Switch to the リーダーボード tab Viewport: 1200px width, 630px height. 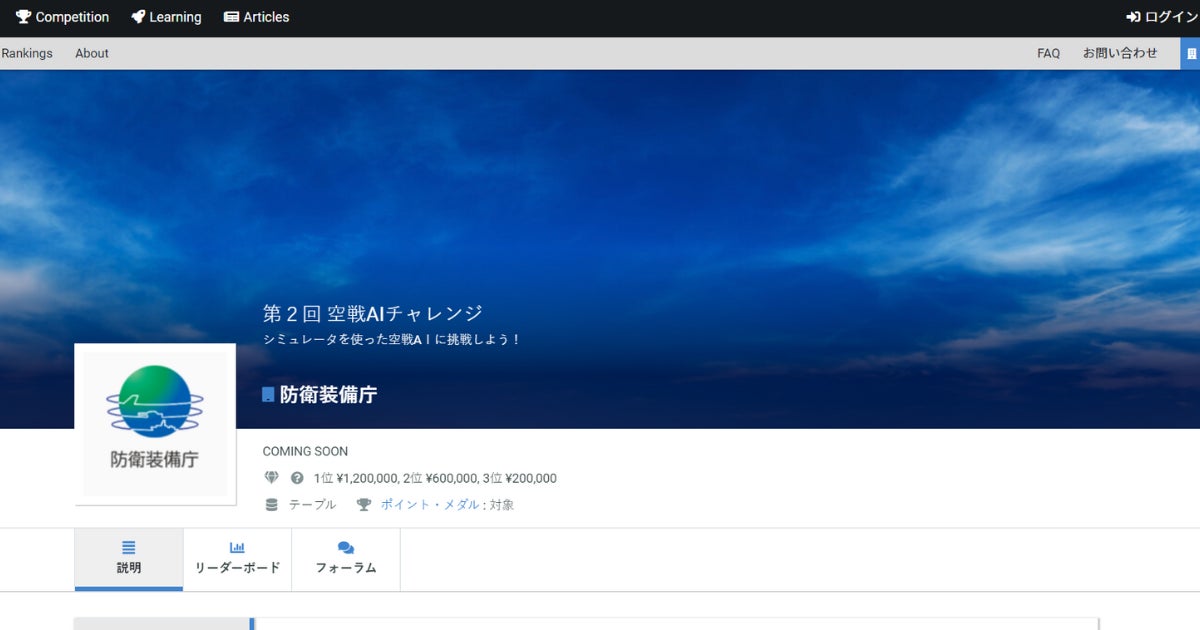pos(238,558)
